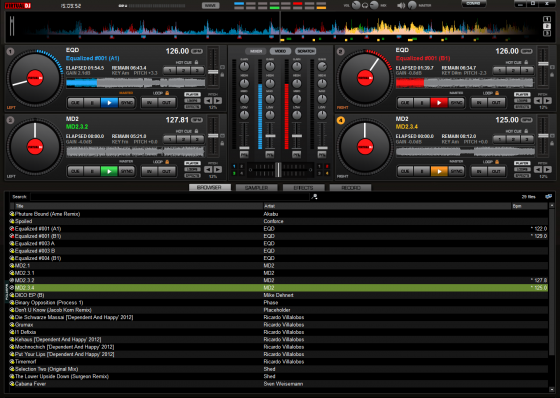Click the headphone icon in top bar
The width and height of the screenshot is (560, 398).
(x=365, y=5)
